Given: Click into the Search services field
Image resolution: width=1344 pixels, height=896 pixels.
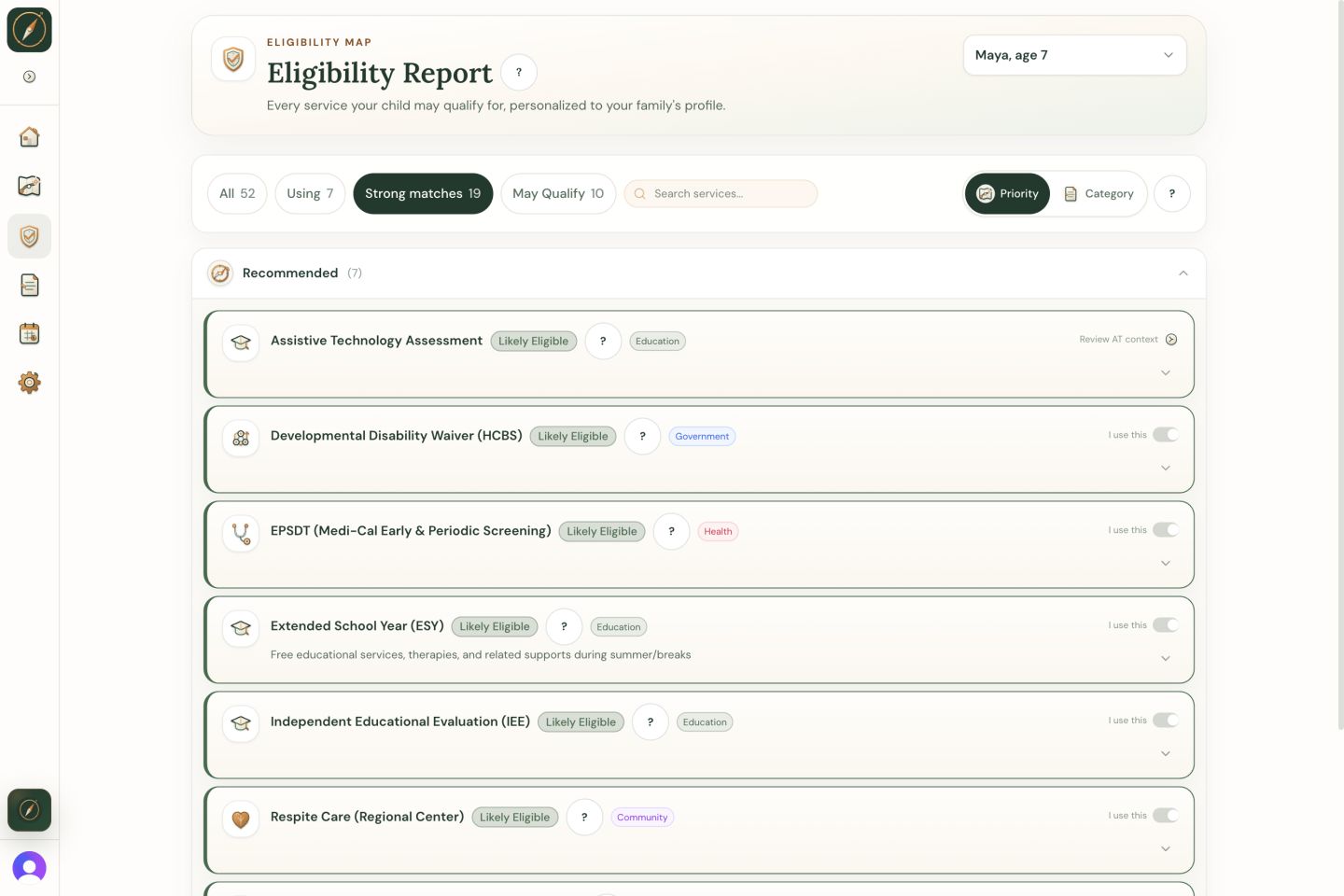Looking at the screenshot, I should (x=721, y=193).
